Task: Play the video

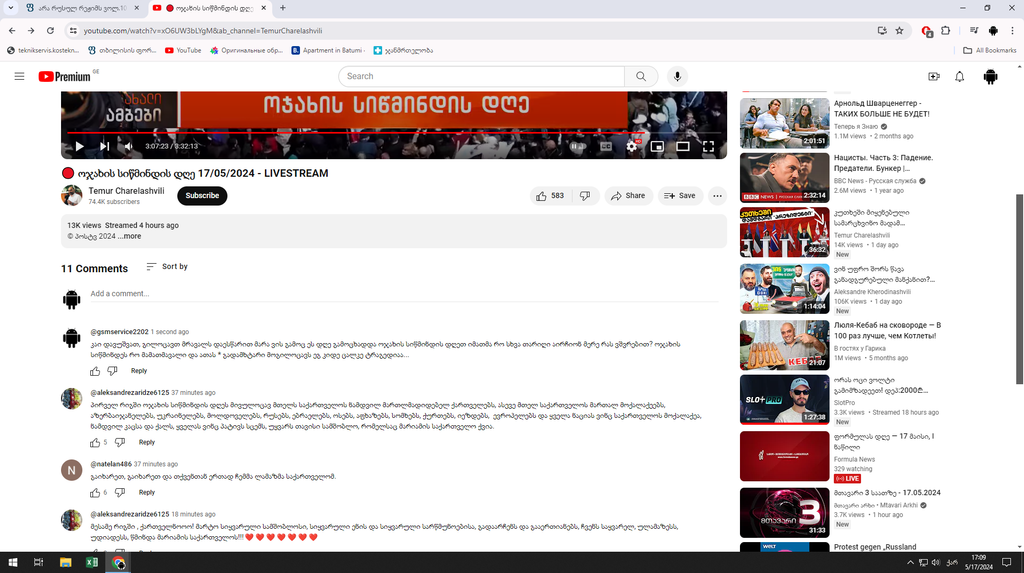Action: (79, 146)
